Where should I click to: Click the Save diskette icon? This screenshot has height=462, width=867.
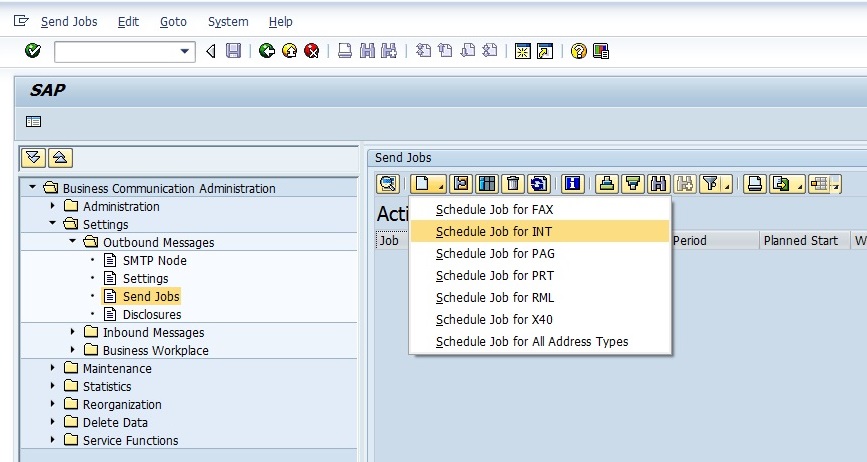point(233,51)
